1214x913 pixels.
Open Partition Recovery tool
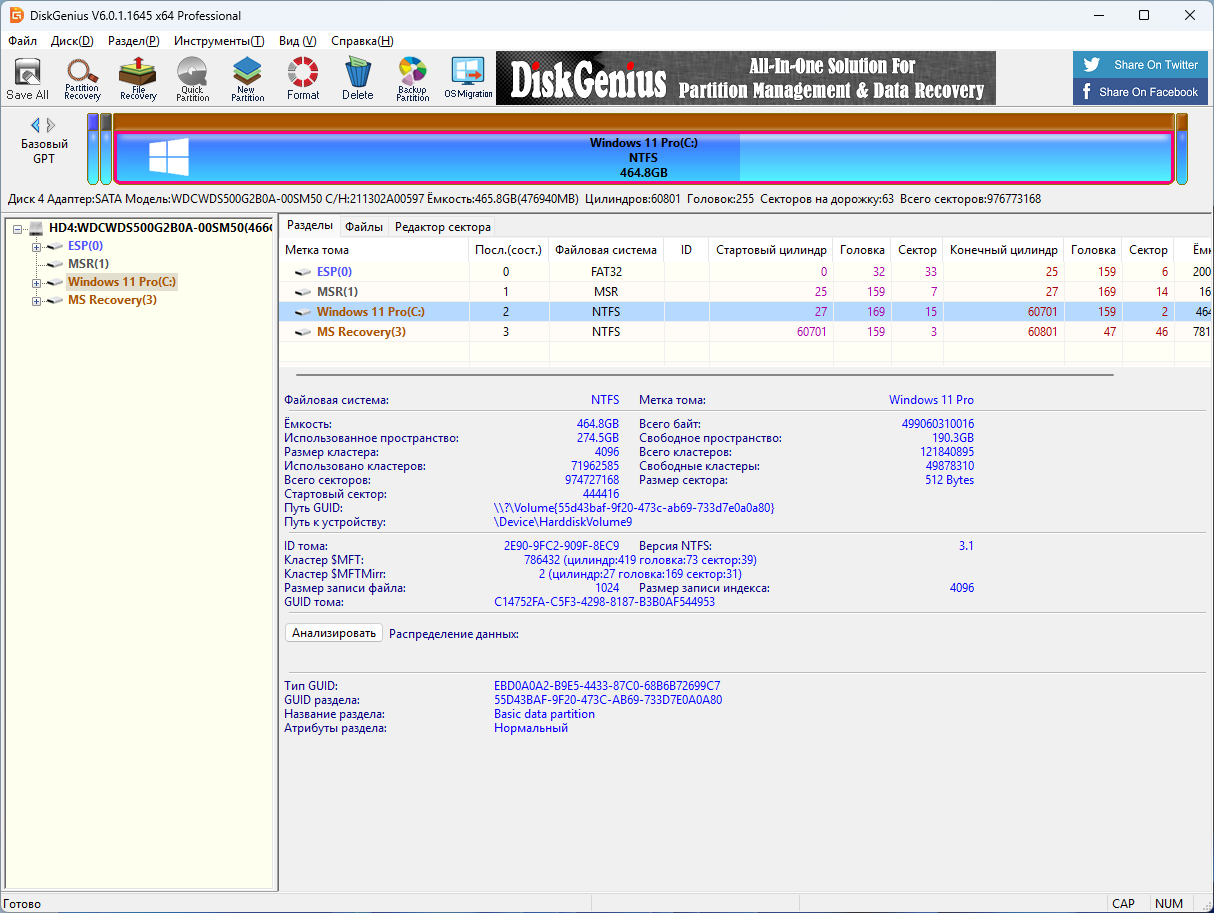(x=82, y=78)
